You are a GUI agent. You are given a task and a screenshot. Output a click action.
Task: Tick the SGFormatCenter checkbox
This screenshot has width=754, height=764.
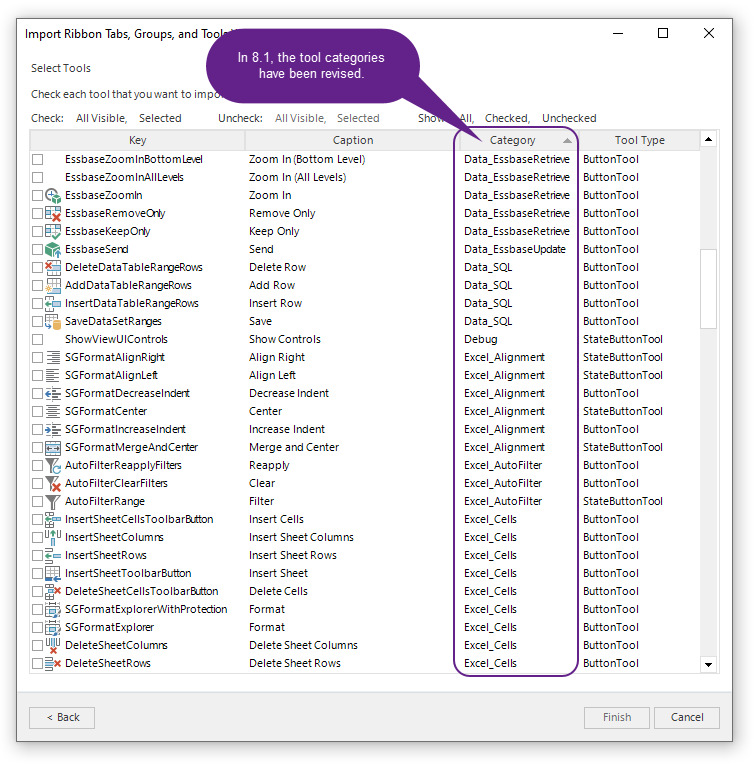(38, 412)
